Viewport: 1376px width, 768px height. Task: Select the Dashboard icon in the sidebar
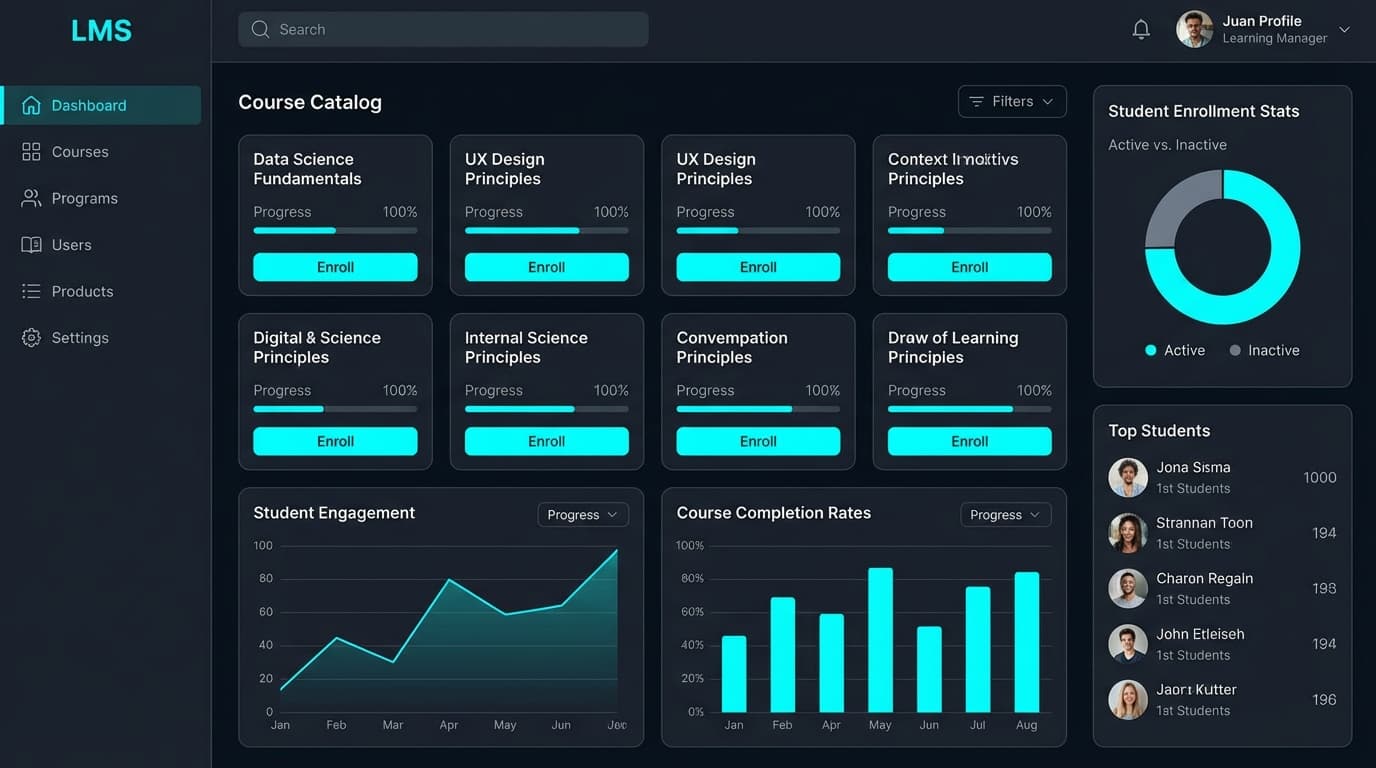coord(30,105)
